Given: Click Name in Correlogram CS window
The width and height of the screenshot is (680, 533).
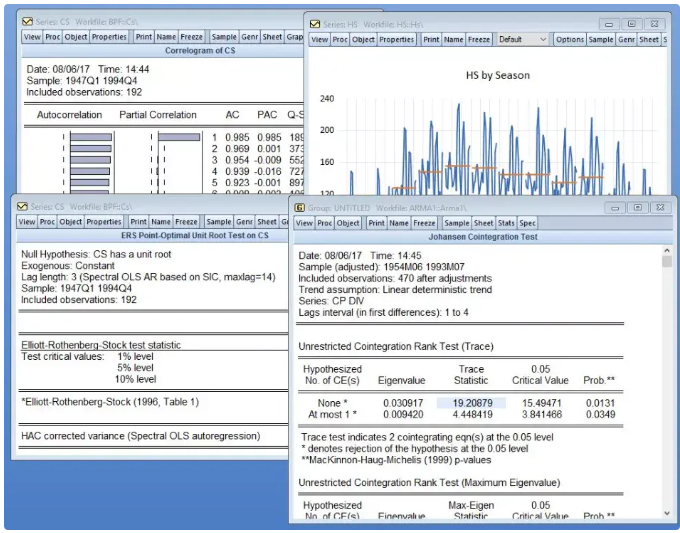Looking at the screenshot, I should click(x=166, y=37).
